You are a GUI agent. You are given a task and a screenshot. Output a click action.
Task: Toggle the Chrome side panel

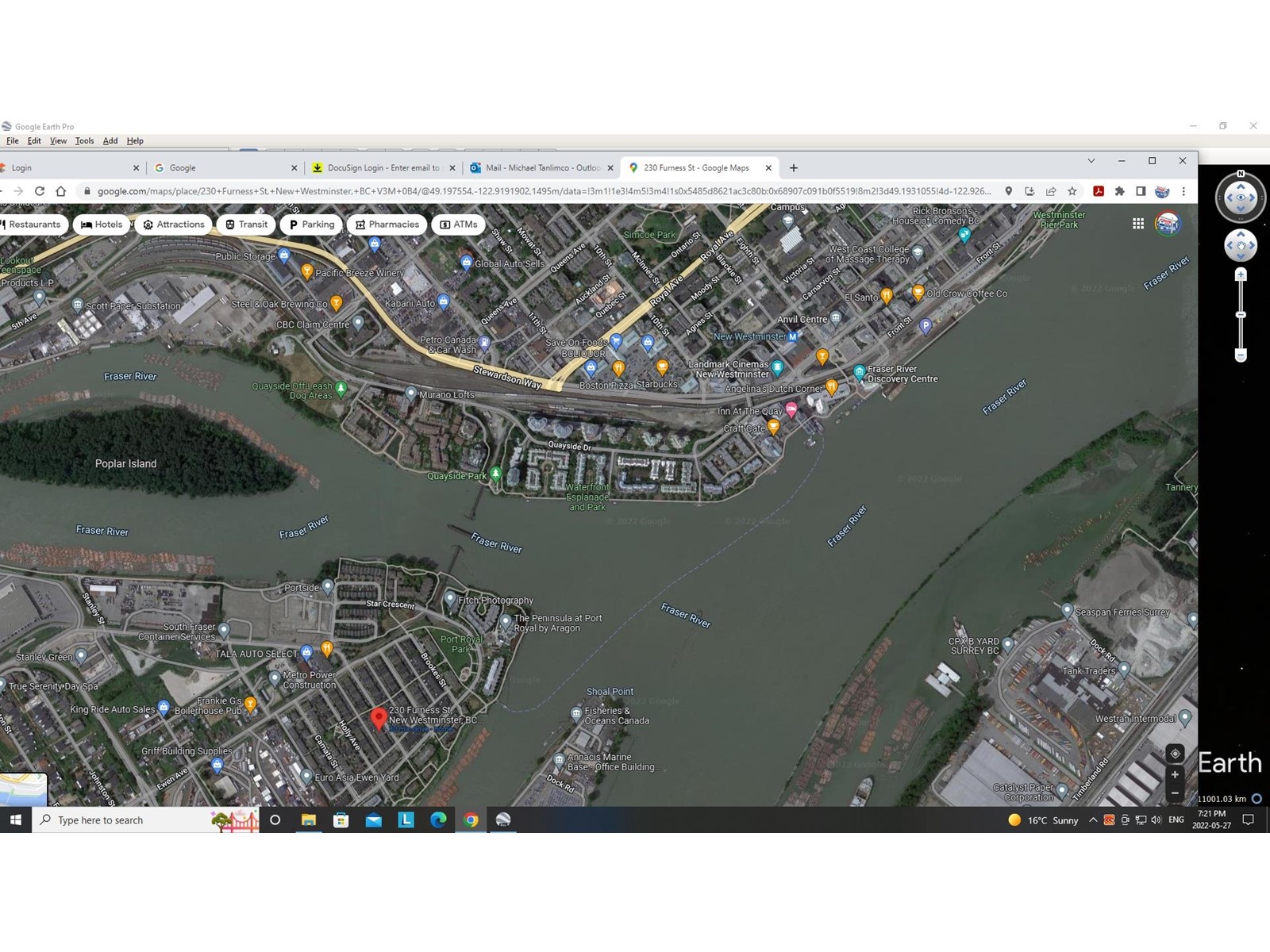click(x=1141, y=191)
